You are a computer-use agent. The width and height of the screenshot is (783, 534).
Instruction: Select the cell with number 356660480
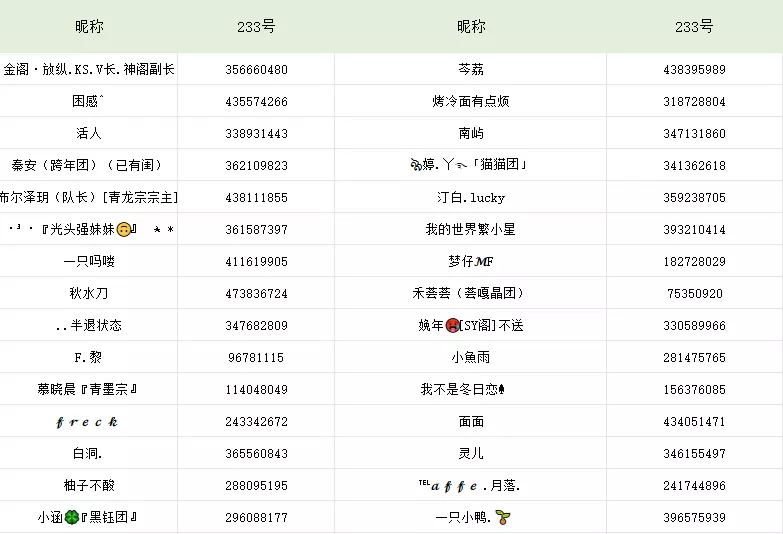pos(256,70)
